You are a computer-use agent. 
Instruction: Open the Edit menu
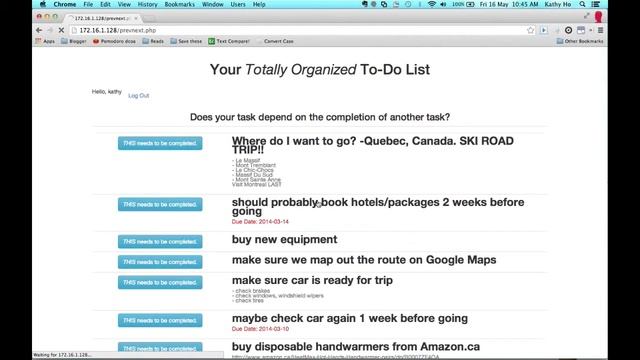pos(105,4)
